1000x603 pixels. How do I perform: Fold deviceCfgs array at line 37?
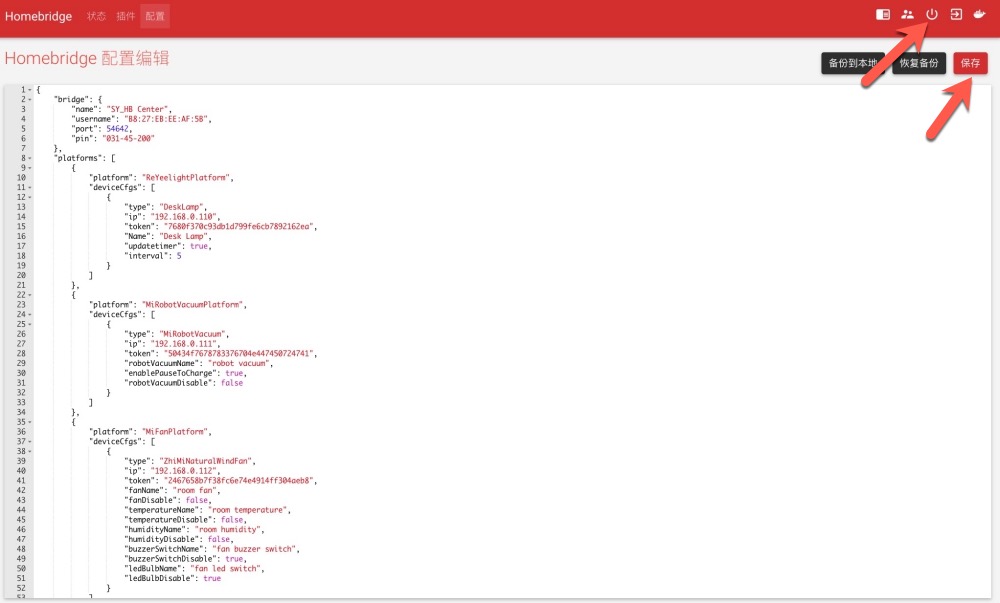30,441
